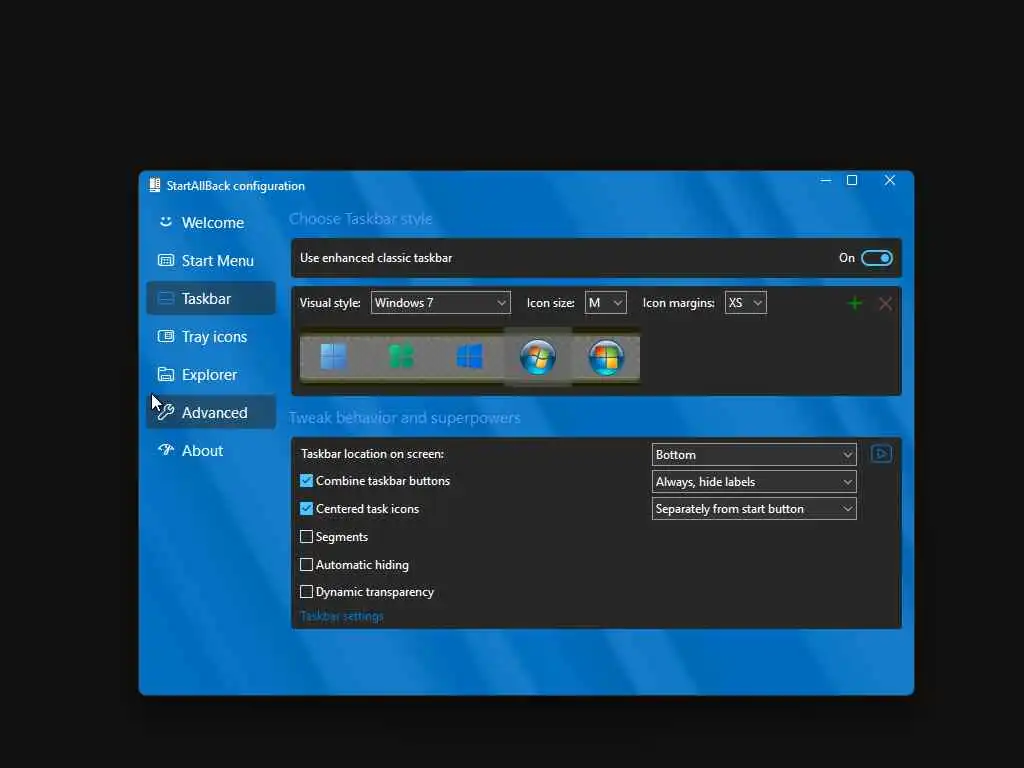The width and height of the screenshot is (1024, 768).
Task: Click the taskbar preview play icon
Action: [x=882, y=454]
